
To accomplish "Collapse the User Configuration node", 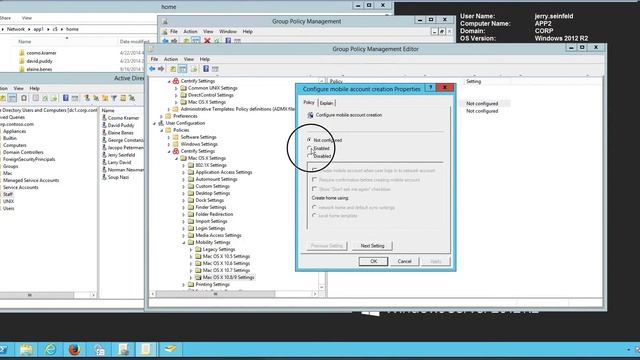I will point(155,123).
